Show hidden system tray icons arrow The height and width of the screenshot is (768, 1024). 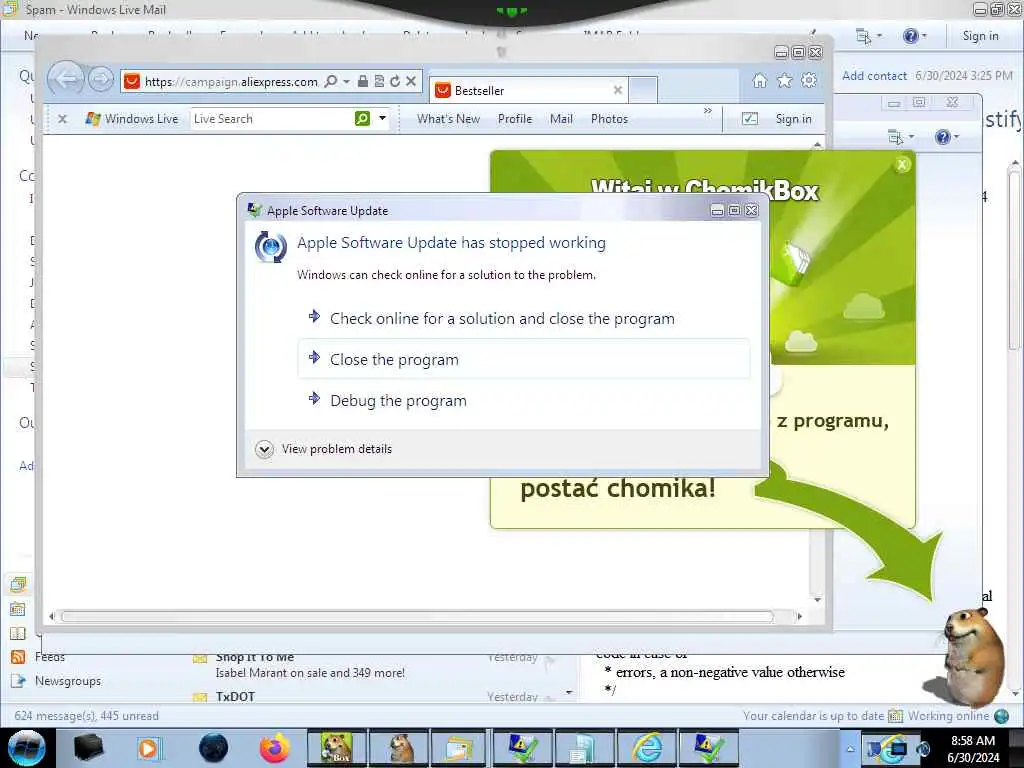[x=850, y=749]
